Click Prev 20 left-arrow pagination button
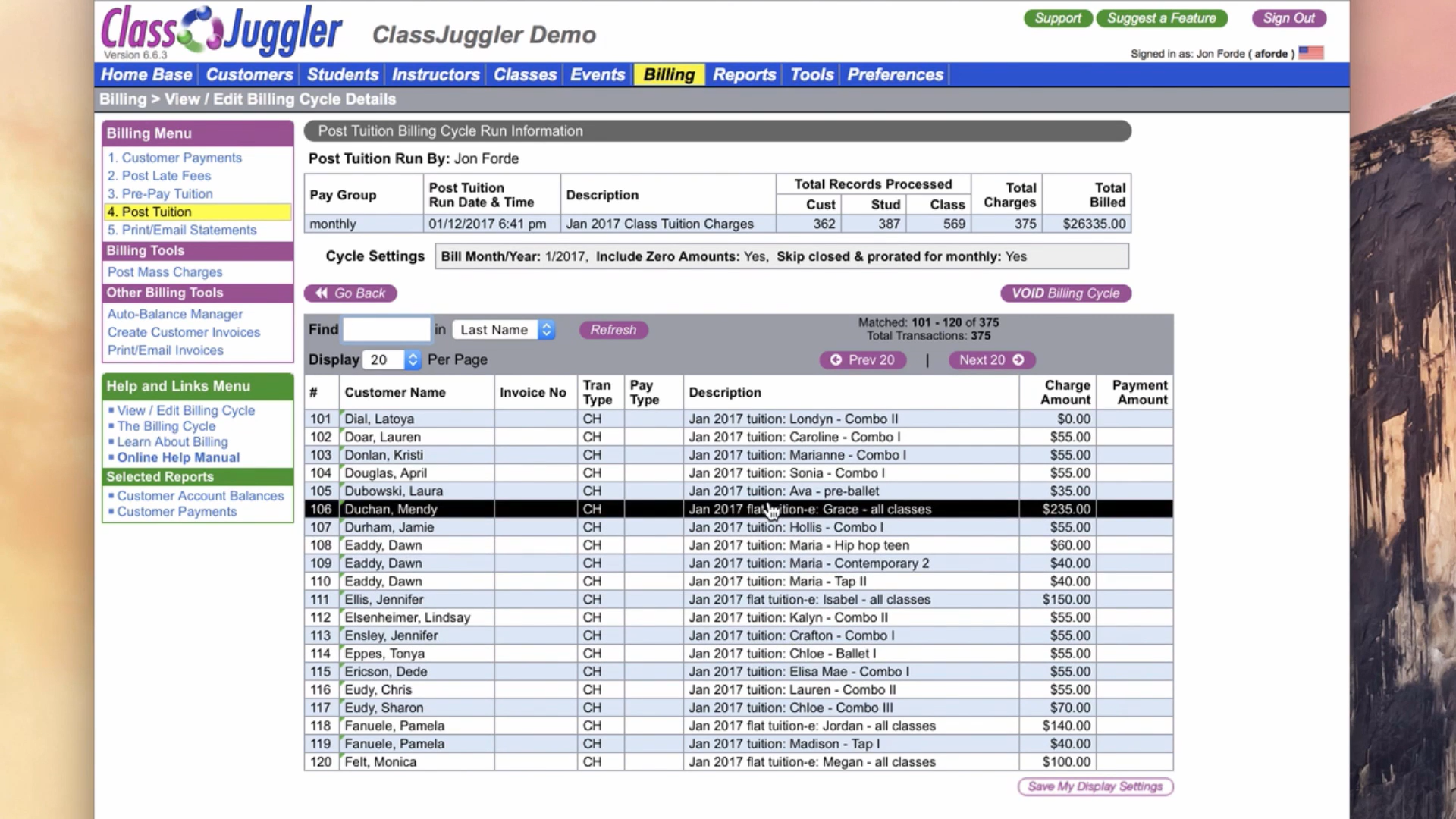This screenshot has height=819, width=1456. (x=862, y=360)
